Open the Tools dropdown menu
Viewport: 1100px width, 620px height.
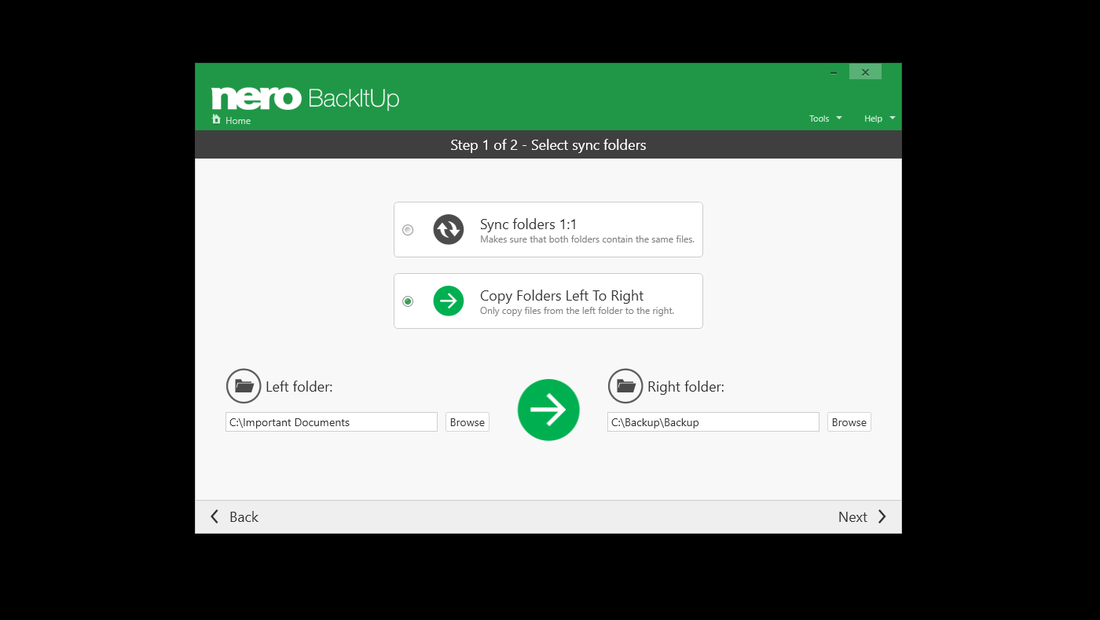[x=824, y=118]
